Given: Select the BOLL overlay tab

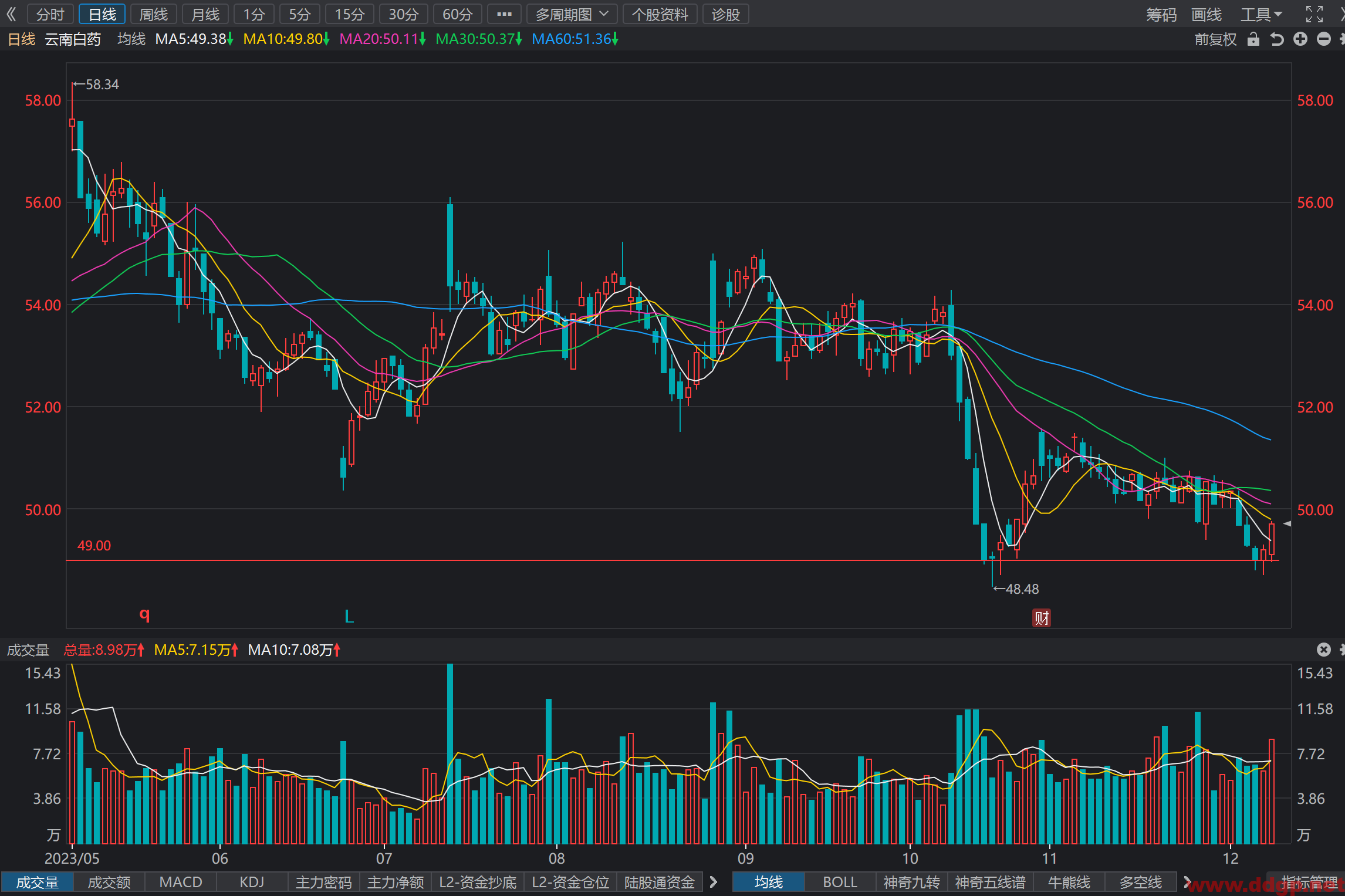Looking at the screenshot, I should pos(840,882).
